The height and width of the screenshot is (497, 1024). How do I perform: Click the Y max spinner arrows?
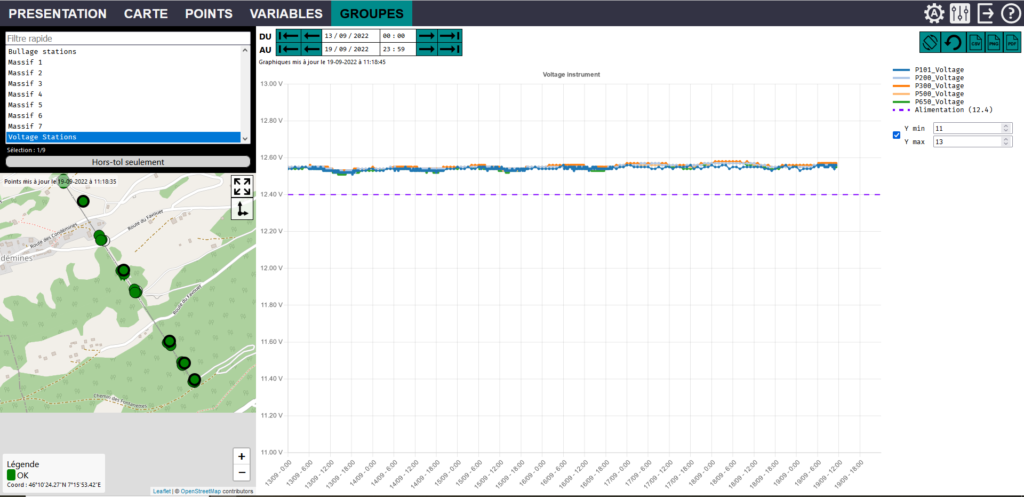(x=1003, y=141)
